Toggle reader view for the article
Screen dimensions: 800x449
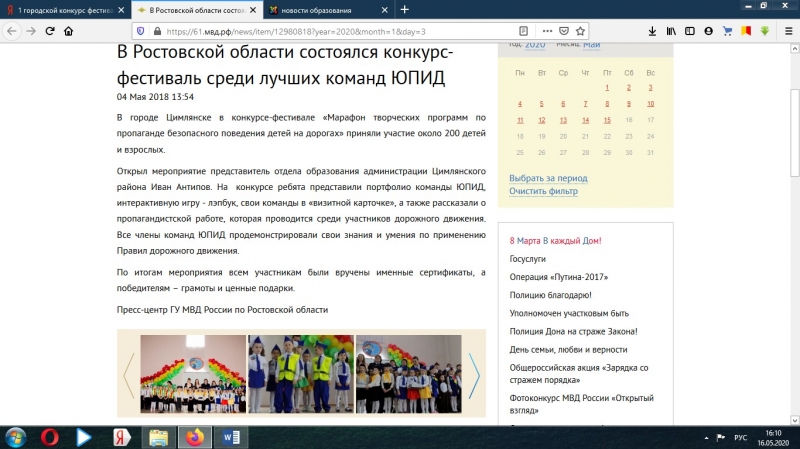[523, 31]
